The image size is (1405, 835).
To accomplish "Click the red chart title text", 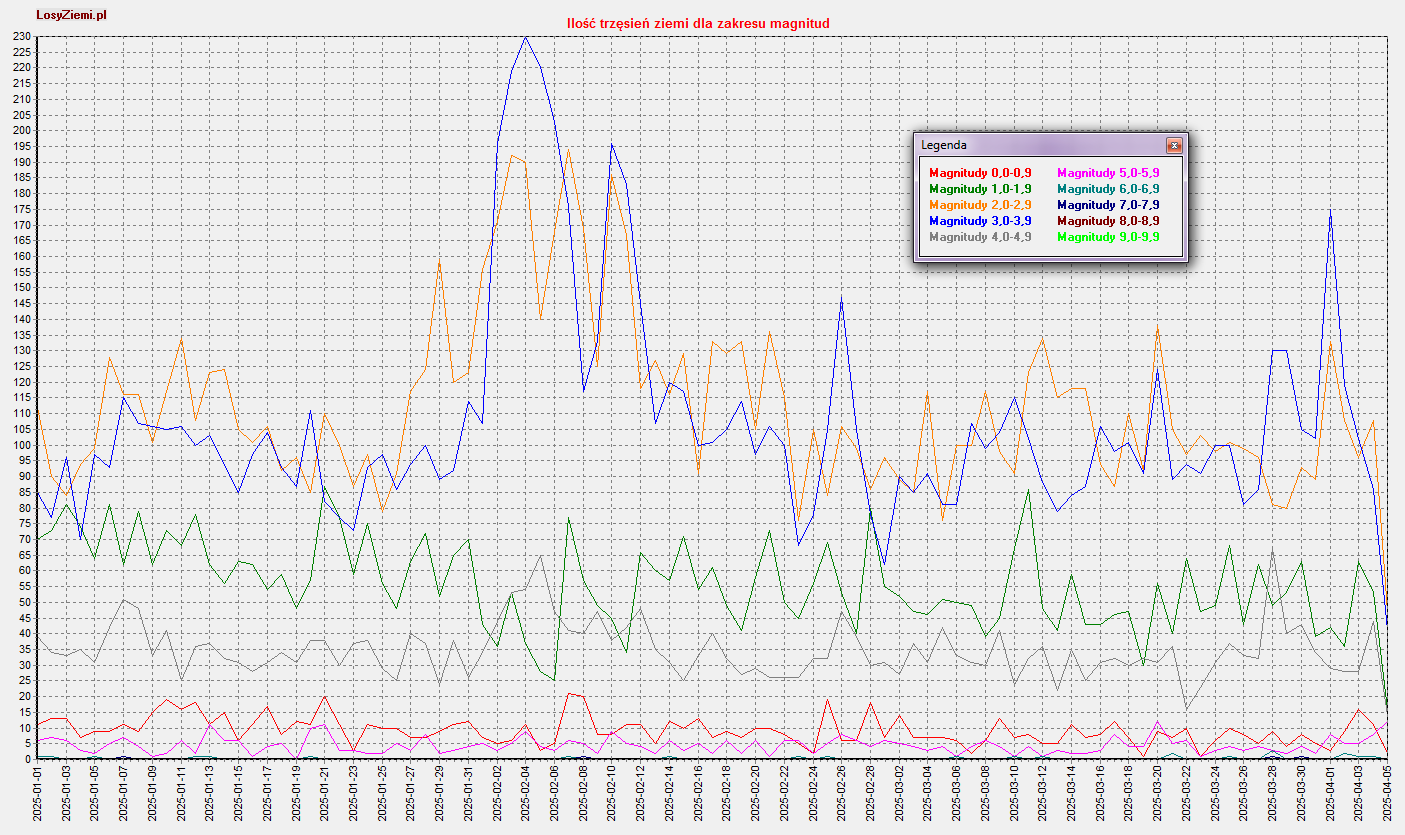I will click(x=697, y=23).
